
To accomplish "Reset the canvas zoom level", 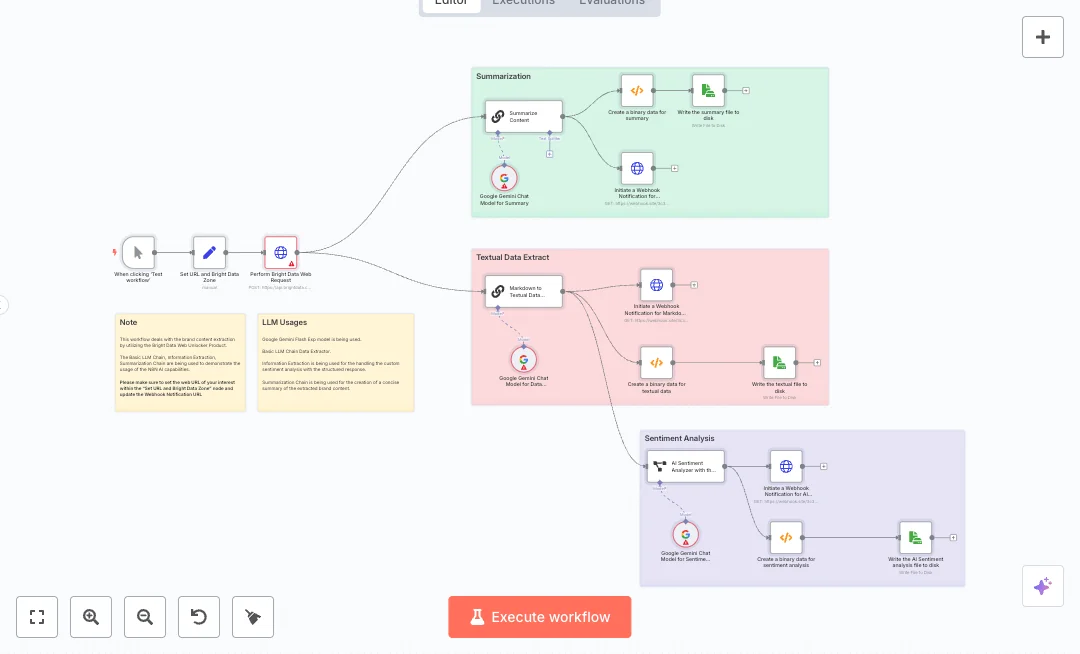I will (x=199, y=617).
